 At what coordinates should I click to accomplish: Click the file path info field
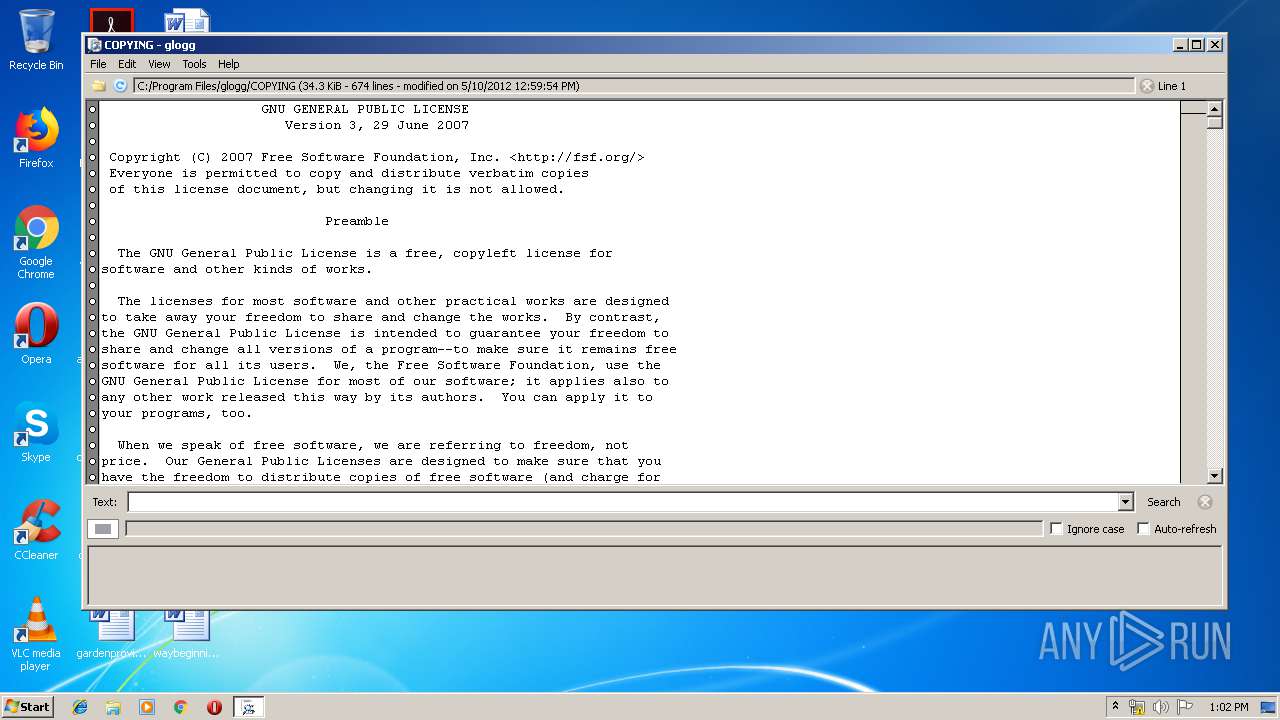[x=634, y=86]
